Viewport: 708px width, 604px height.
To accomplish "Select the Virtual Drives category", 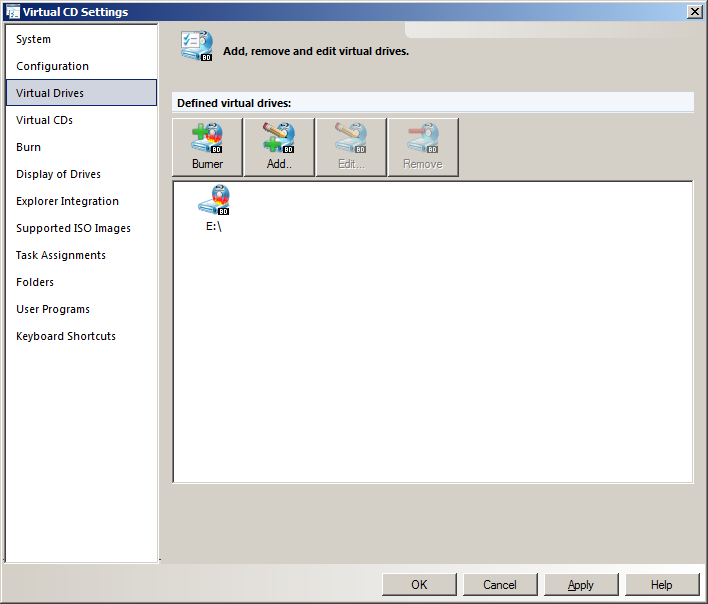I will pyautogui.click(x=82, y=93).
